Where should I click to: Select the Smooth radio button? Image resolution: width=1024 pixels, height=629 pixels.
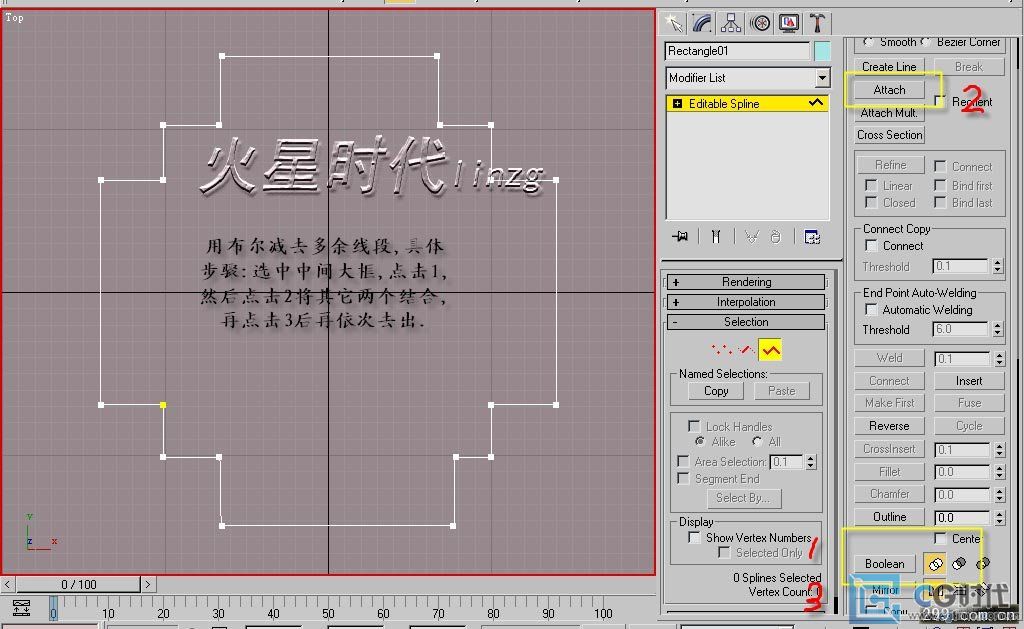pos(868,42)
